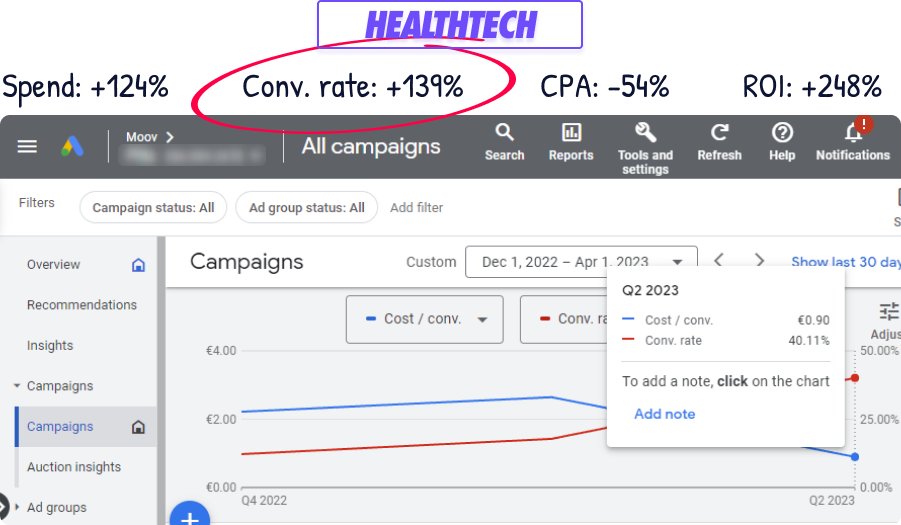
Task: Open the Help icon
Action: click(x=782, y=141)
